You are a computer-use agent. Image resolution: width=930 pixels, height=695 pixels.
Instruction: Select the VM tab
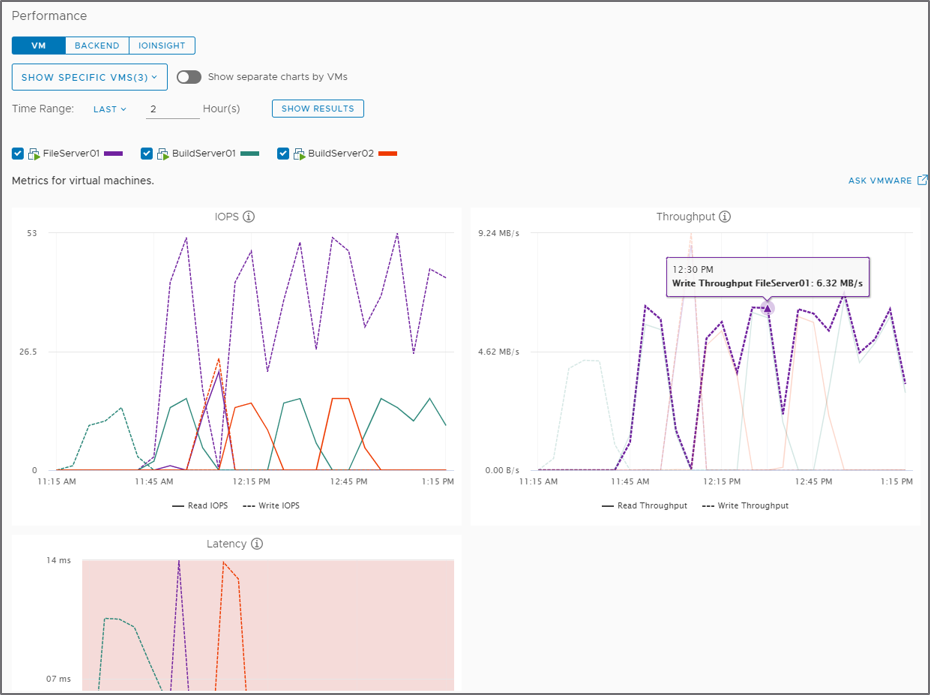click(38, 45)
